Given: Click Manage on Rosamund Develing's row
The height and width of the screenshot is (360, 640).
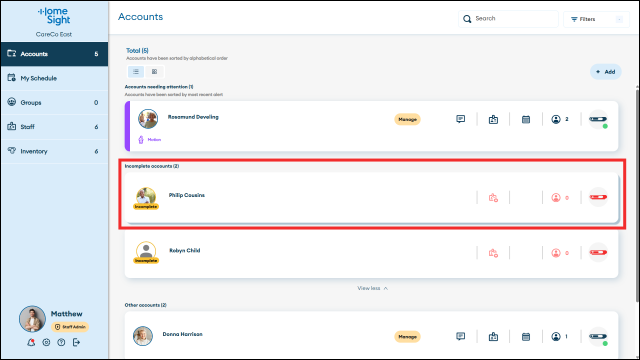Looking at the screenshot, I should pos(407,119).
